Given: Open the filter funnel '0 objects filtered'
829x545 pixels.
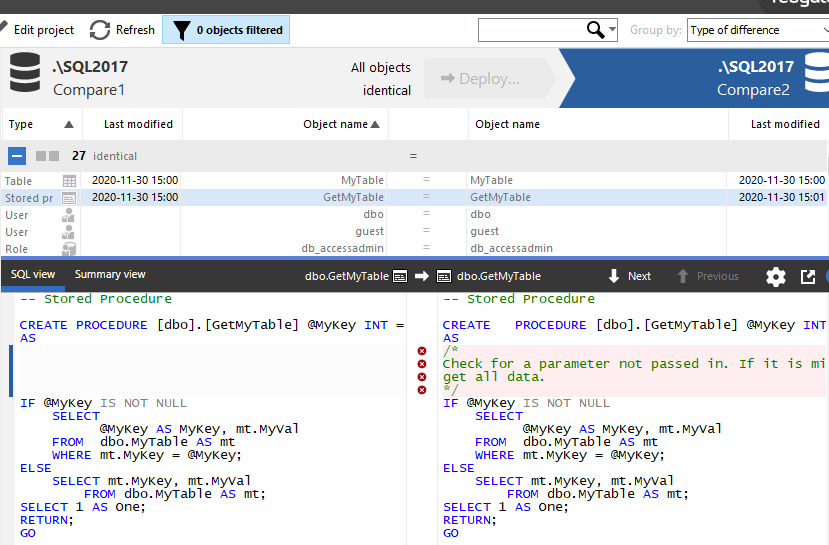Looking at the screenshot, I should (226, 30).
